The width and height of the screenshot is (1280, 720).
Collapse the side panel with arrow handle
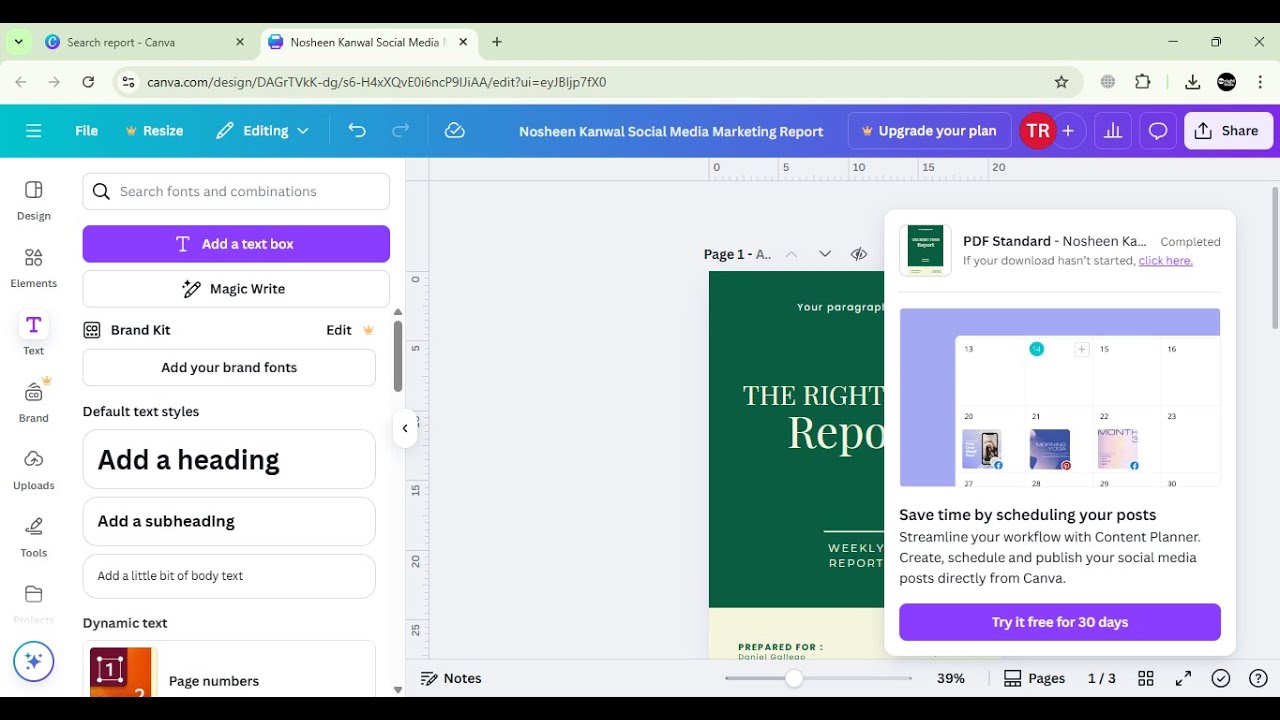click(405, 428)
